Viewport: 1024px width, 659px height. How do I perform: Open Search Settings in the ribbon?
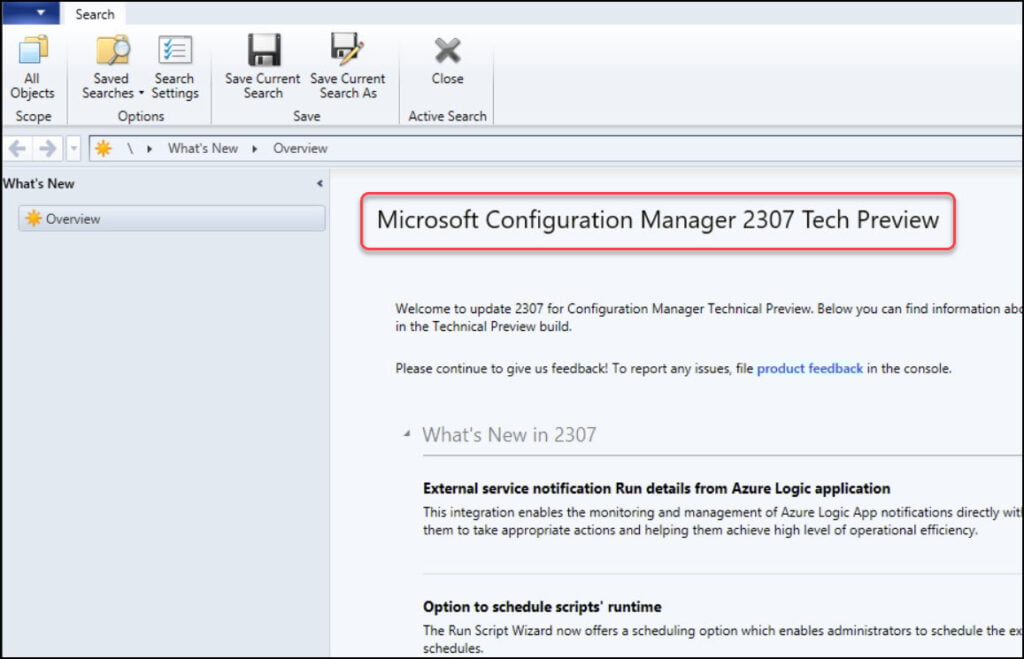point(175,67)
